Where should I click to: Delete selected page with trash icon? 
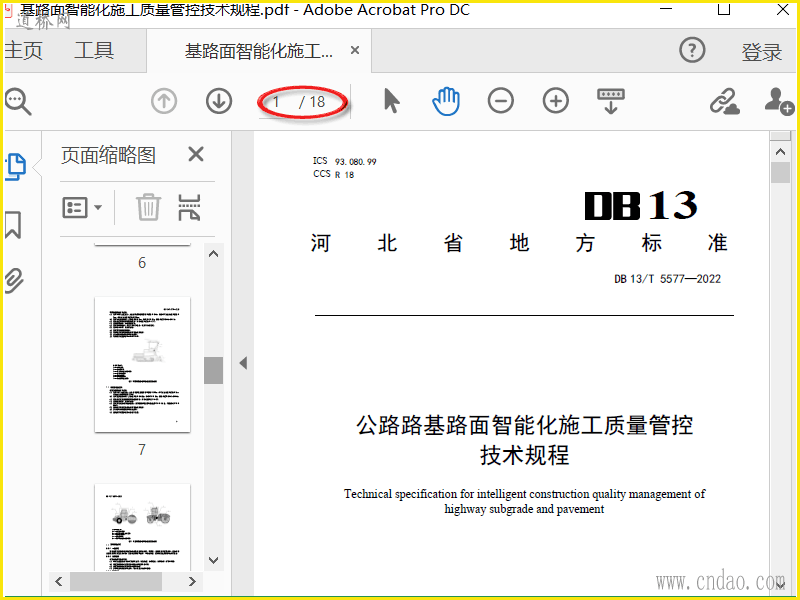[x=148, y=207]
